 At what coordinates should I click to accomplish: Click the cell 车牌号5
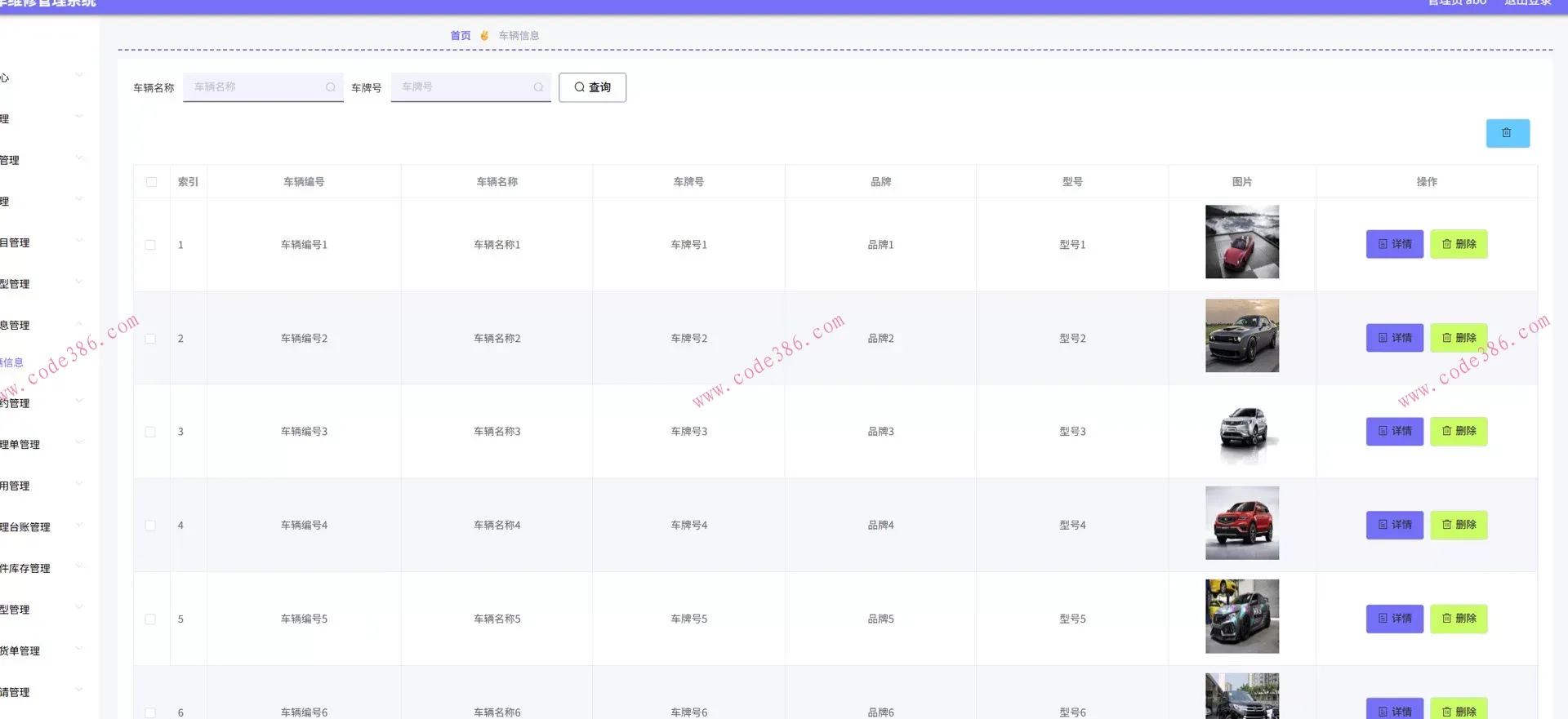pos(689,619)
